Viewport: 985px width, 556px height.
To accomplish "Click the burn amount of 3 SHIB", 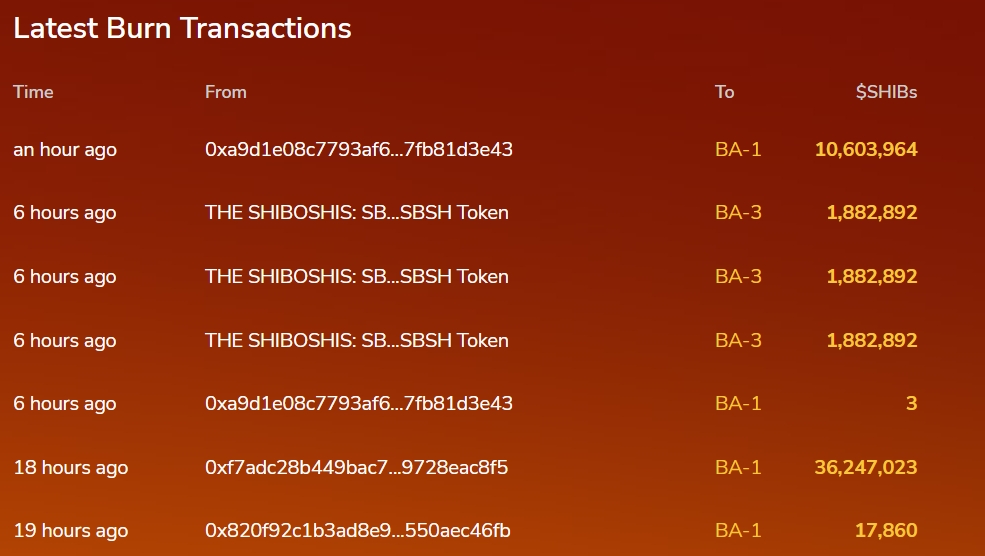I will [x=912, y=403].
